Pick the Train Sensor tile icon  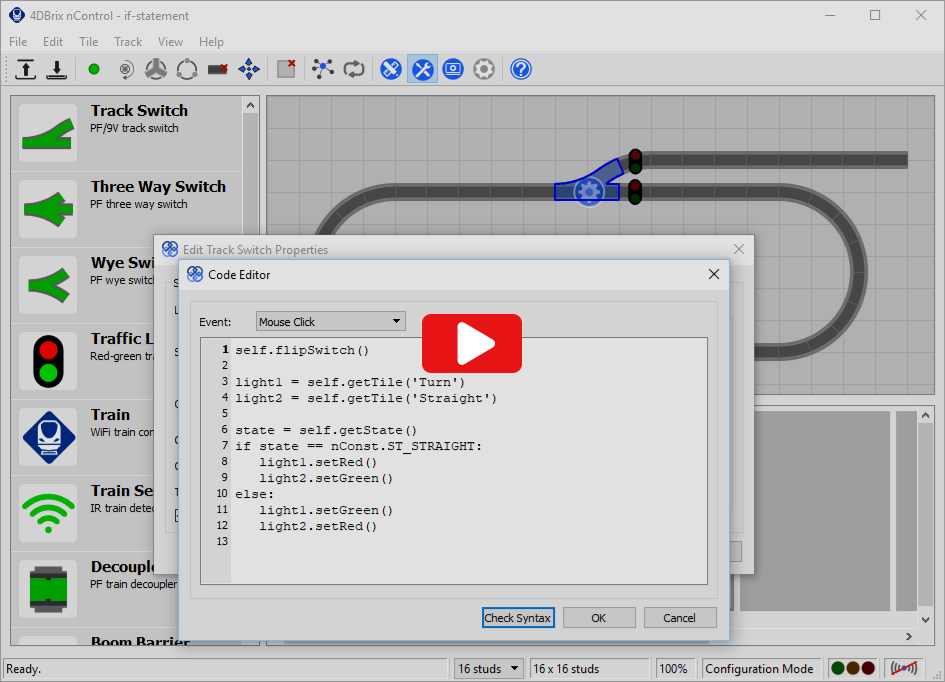48,513
